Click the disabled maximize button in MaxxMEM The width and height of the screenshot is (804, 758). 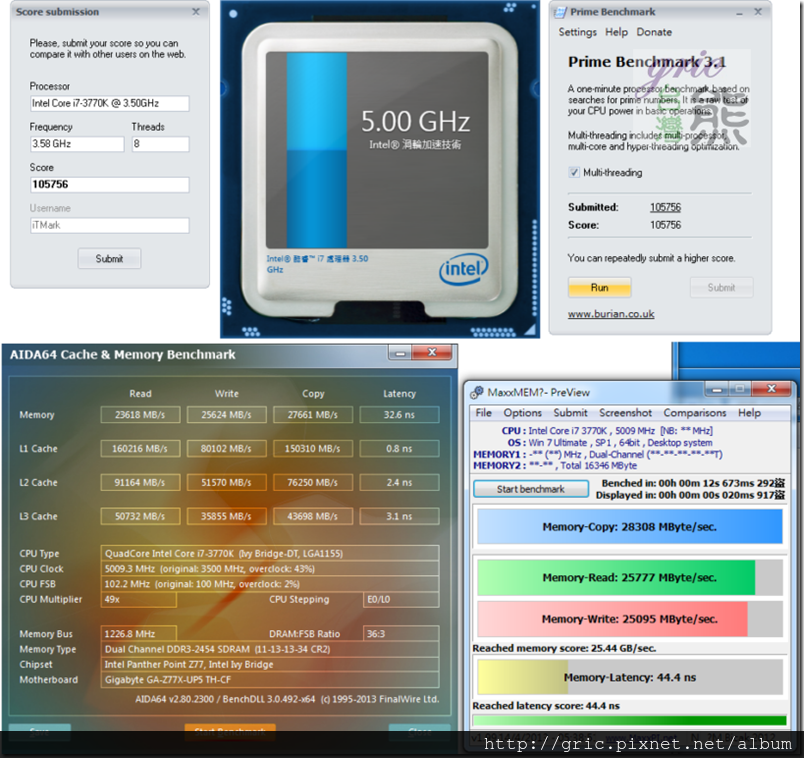[x=739, y=389]
